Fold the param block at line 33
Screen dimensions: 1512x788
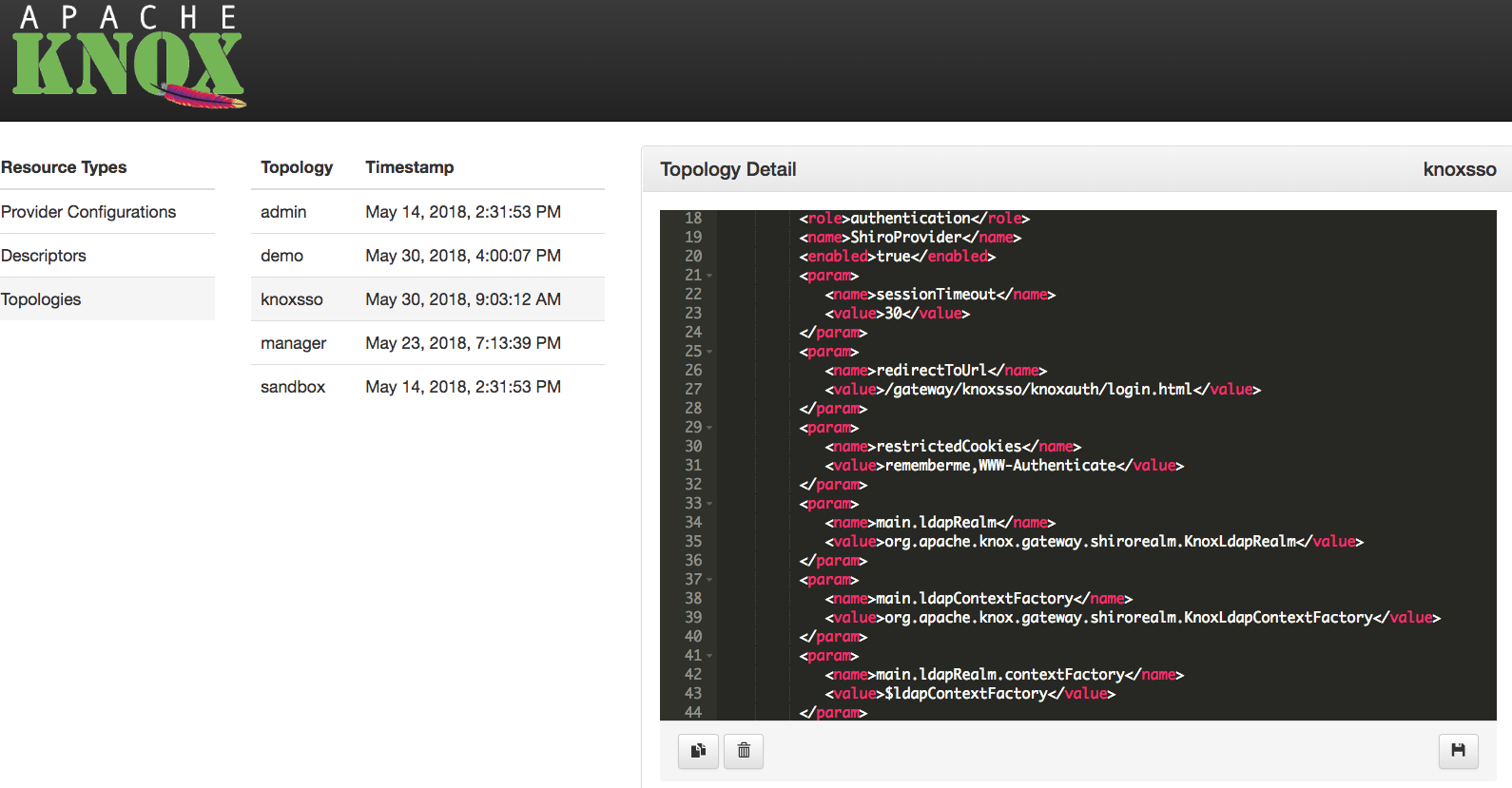coord(709,504)
